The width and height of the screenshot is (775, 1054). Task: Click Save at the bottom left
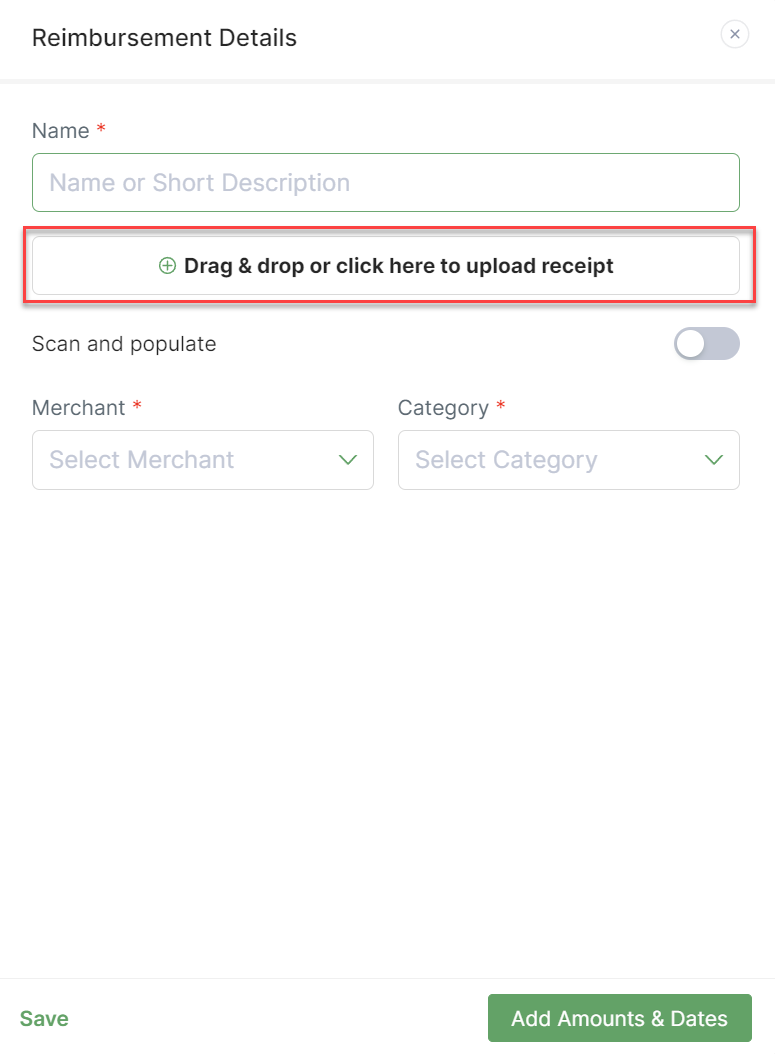(44, 1019)
